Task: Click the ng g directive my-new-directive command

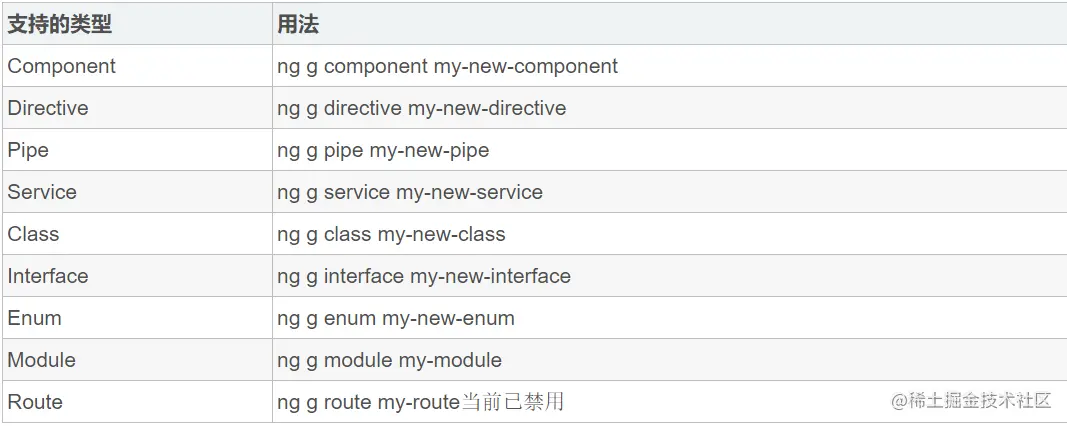Action: click(421, 108)
